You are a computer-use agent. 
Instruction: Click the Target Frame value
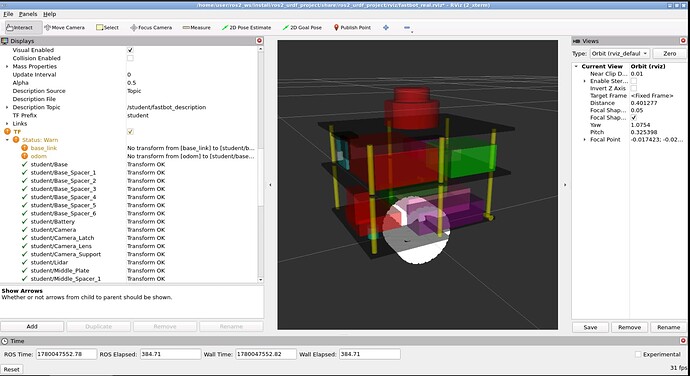pyautogui.click(x=652, y=96)
